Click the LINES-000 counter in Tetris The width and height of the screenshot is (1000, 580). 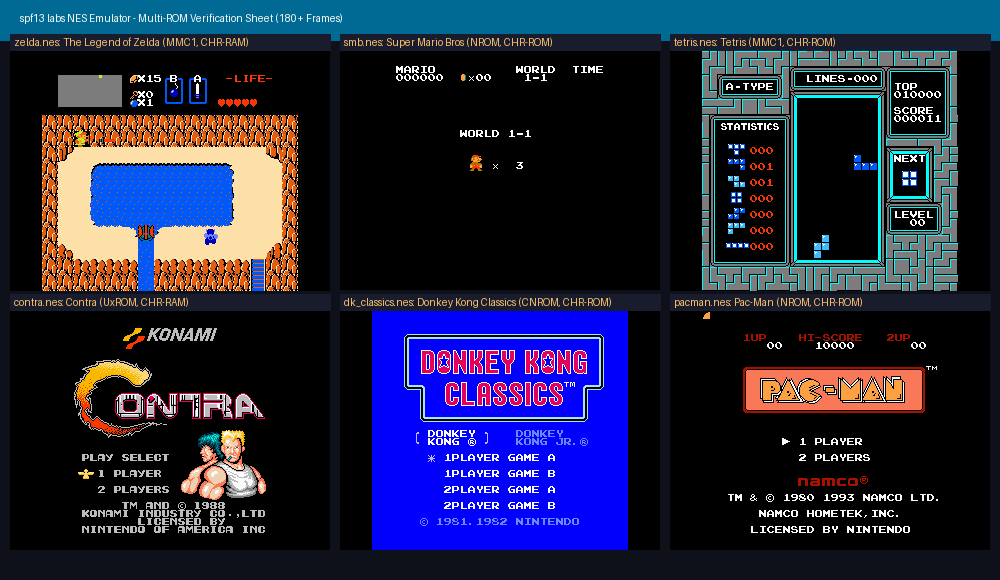[842, 78]
